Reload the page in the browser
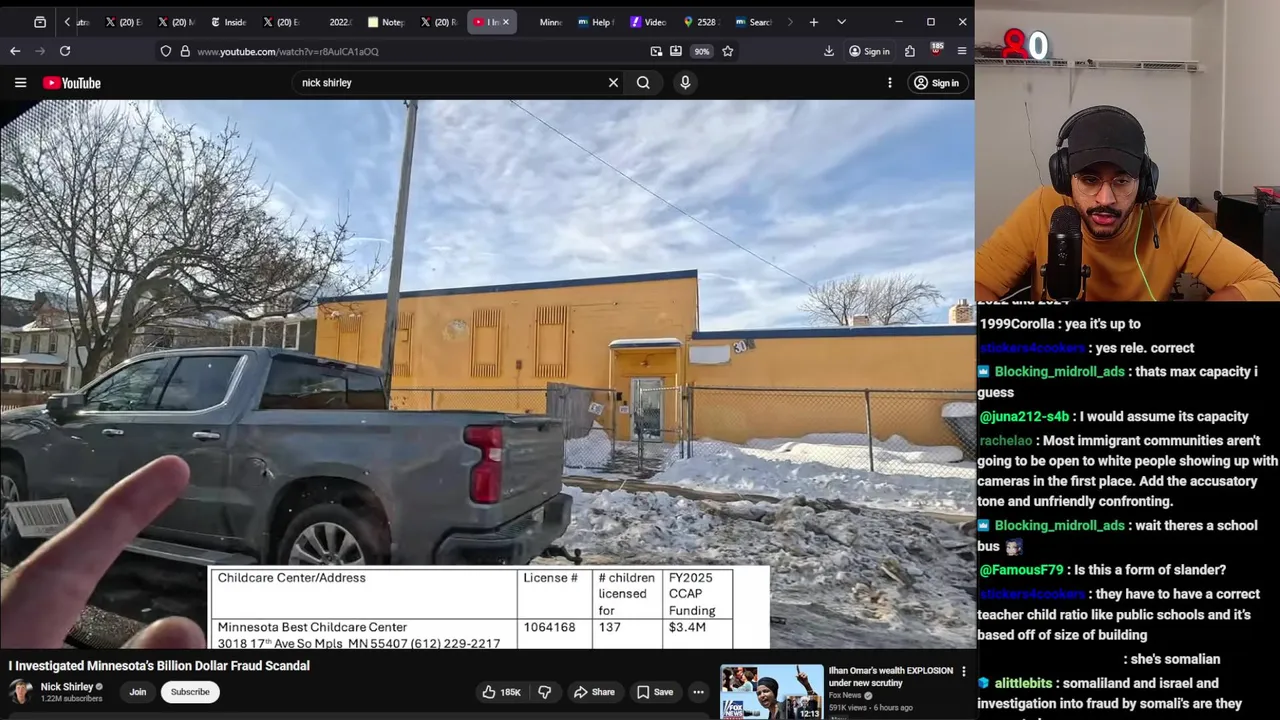The width and height of the screenshot is (1280, 720). 65,51
